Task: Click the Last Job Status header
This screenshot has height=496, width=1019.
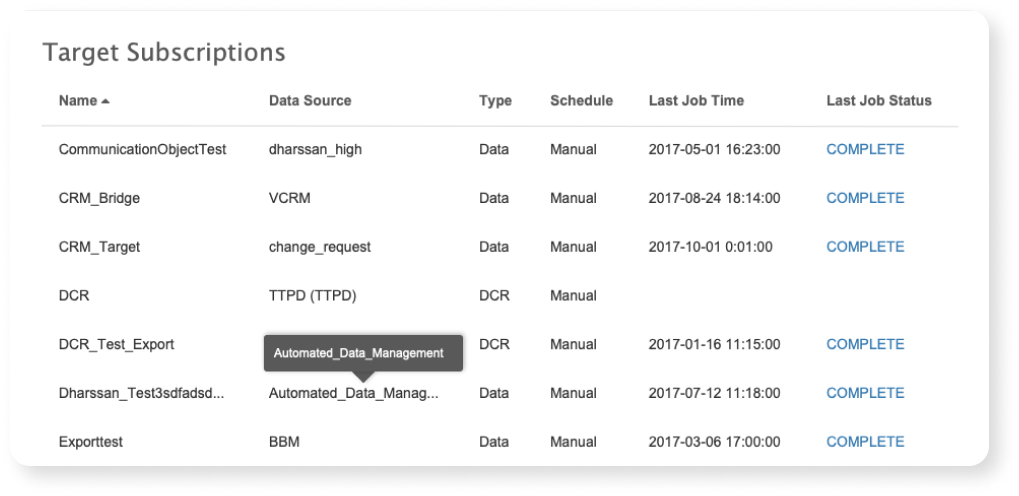Action: (x=878, y=101)
